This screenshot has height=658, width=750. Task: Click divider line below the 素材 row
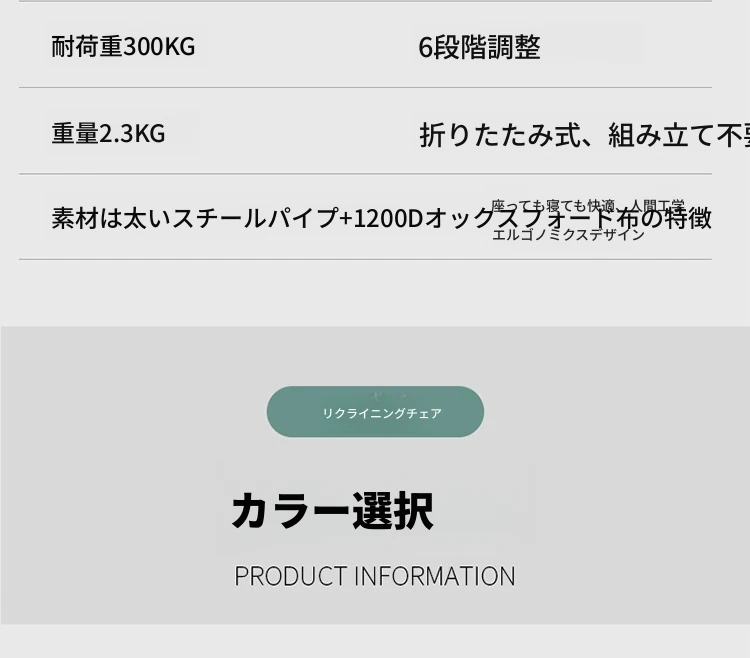pos(365,260)
